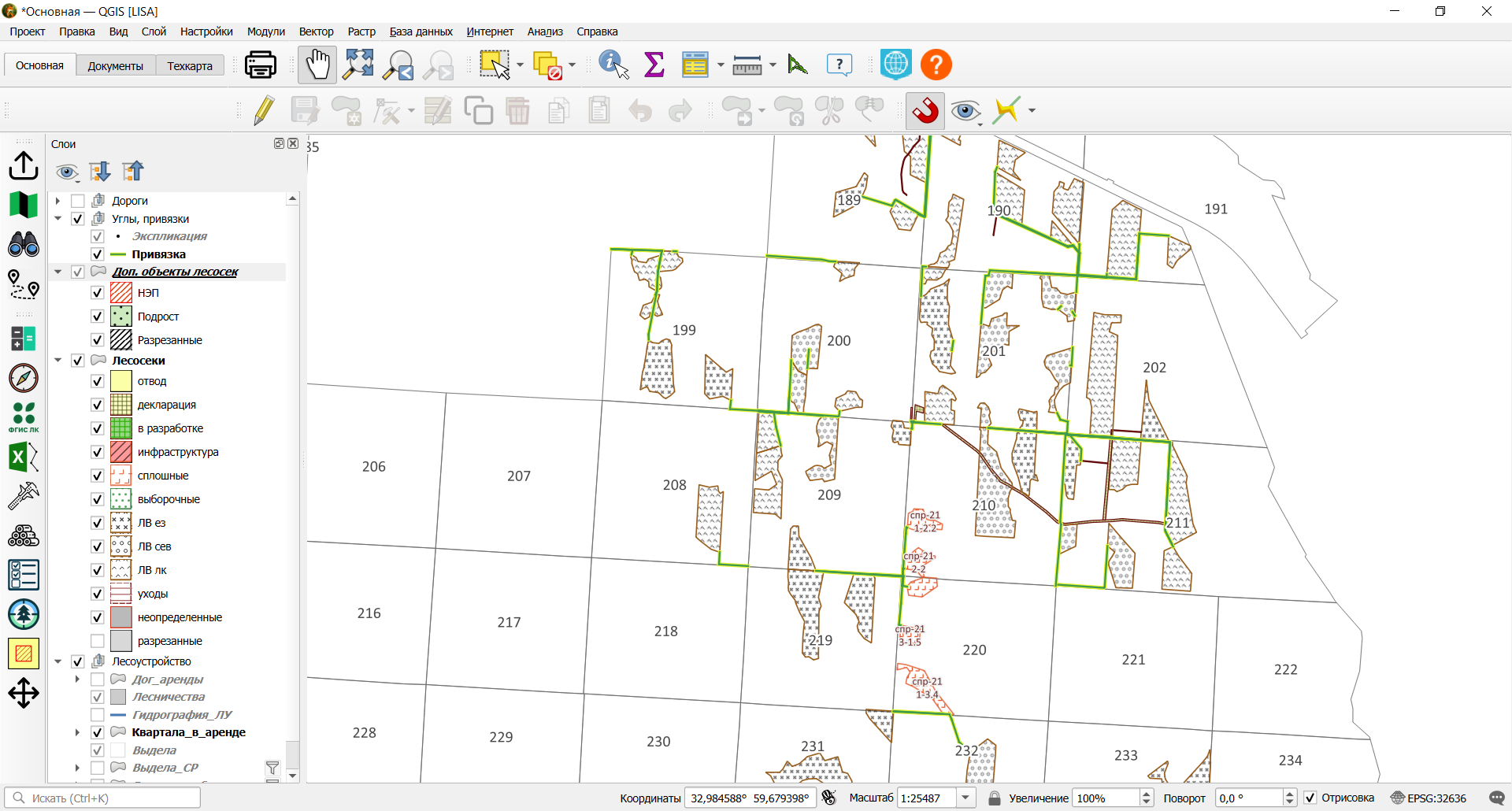Open the Вектор menu
This screenshot has height=811, width=1512.
click(316, 31)
